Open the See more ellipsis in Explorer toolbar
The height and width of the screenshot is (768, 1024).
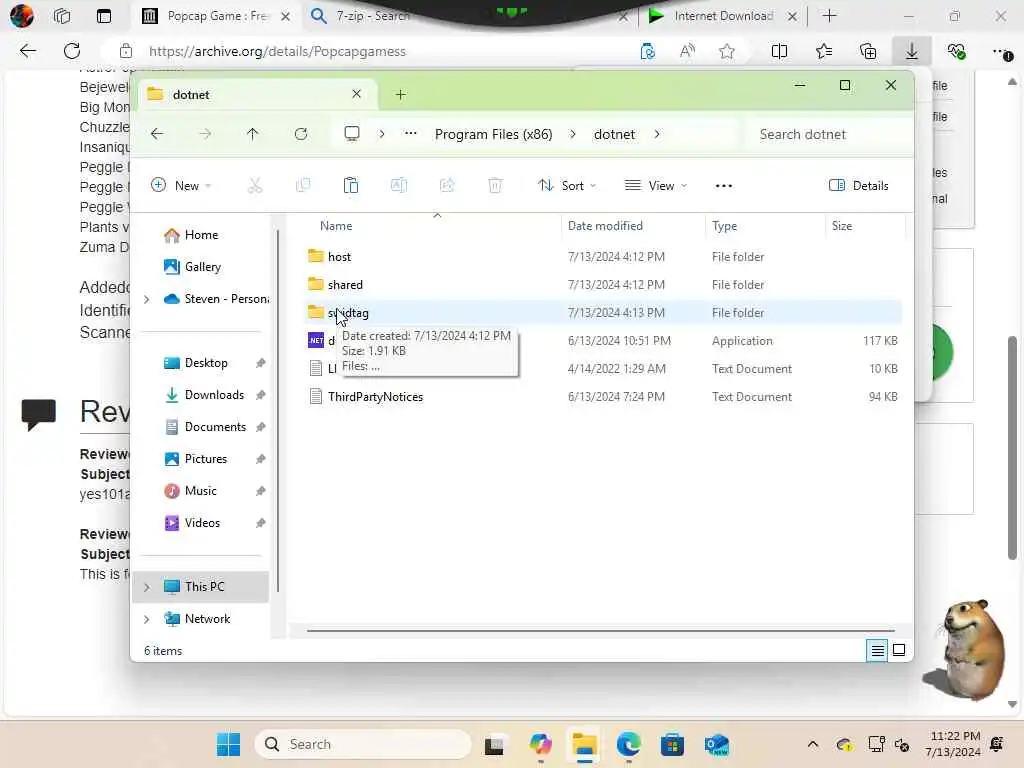(724, 185)
